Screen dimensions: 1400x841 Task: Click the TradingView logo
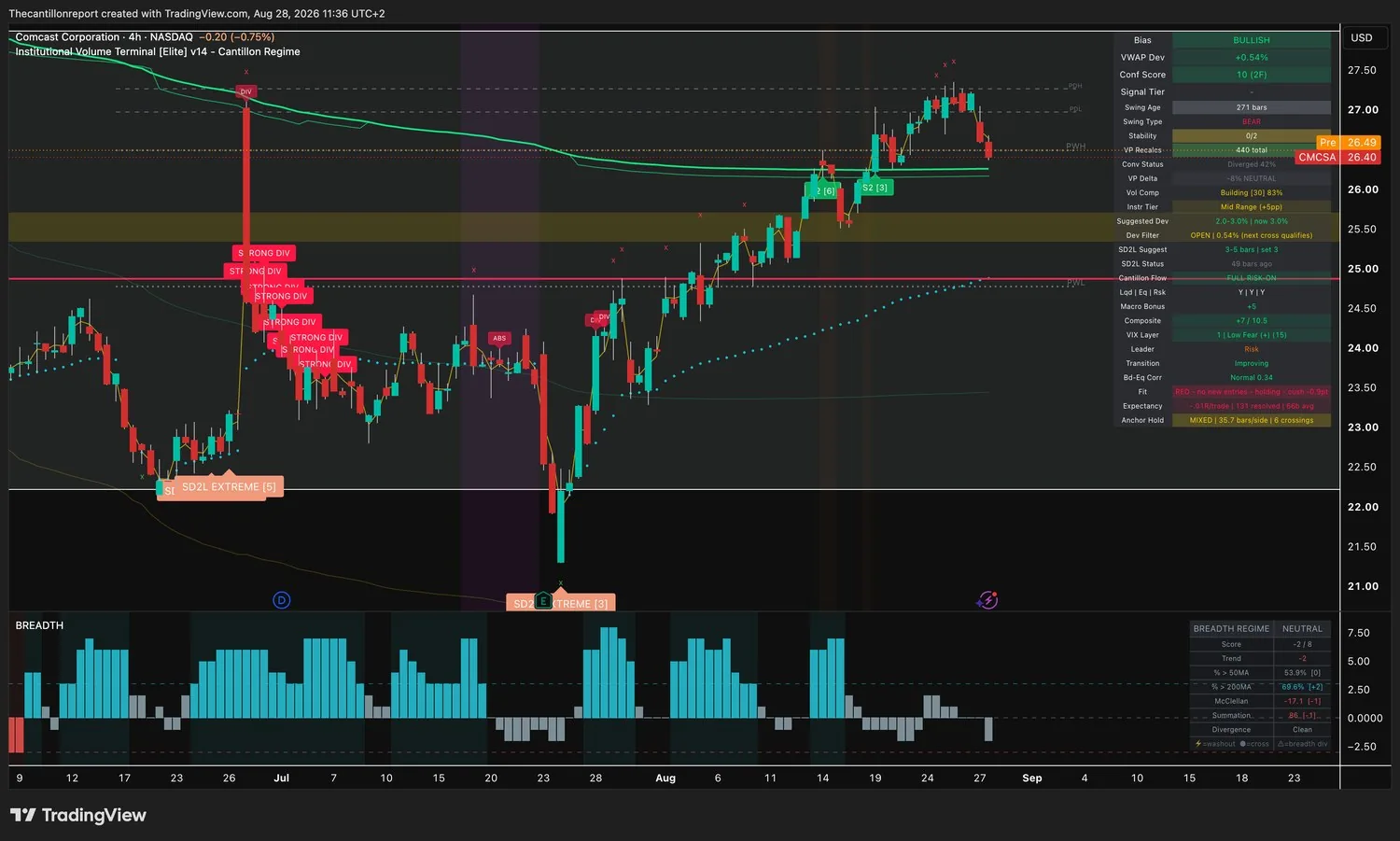coord(78,815)
